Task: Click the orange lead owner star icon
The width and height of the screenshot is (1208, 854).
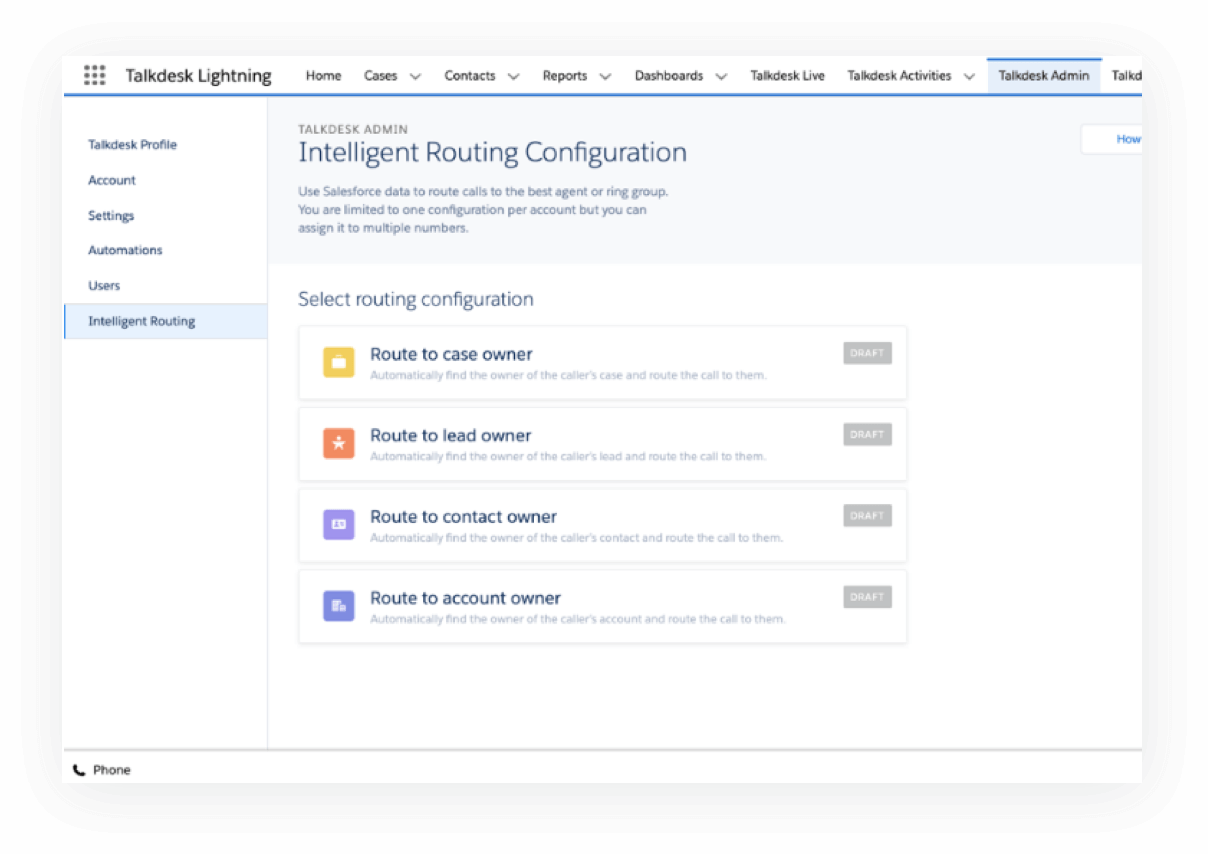Action: (x=339, y=443)
